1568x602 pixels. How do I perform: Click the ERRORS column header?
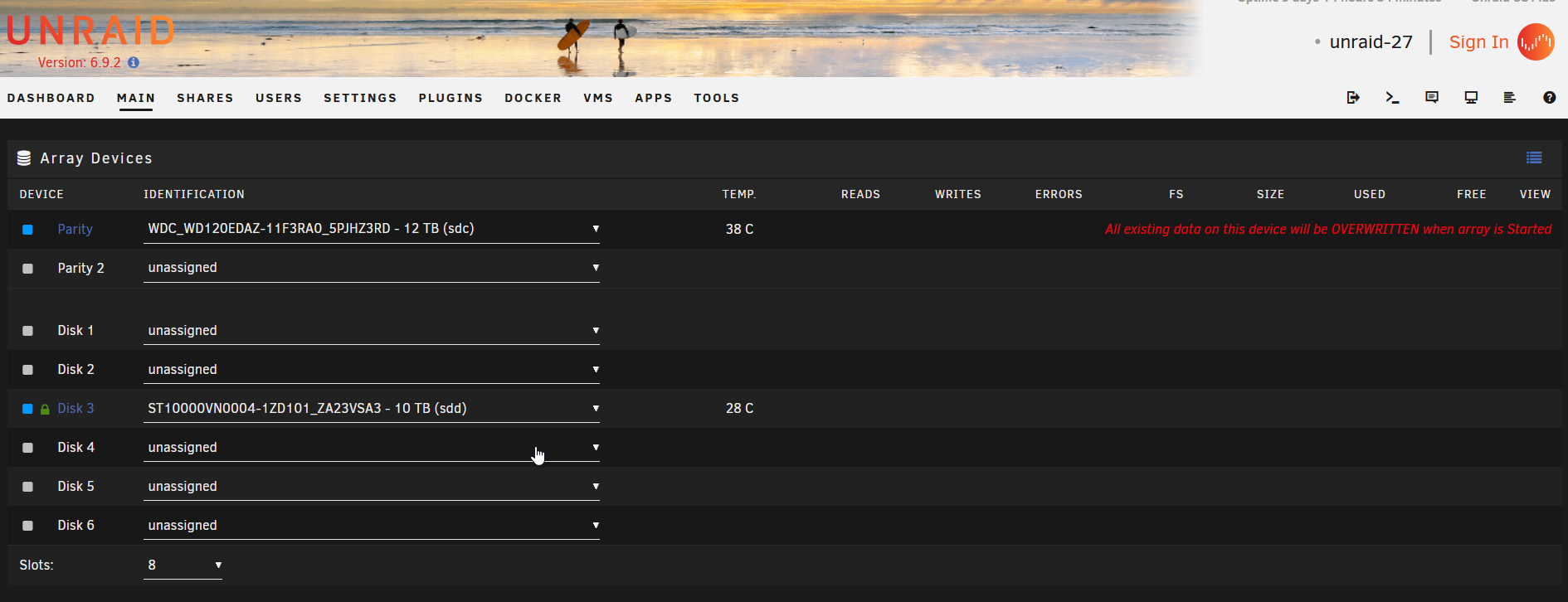(x=1059, y=194)
